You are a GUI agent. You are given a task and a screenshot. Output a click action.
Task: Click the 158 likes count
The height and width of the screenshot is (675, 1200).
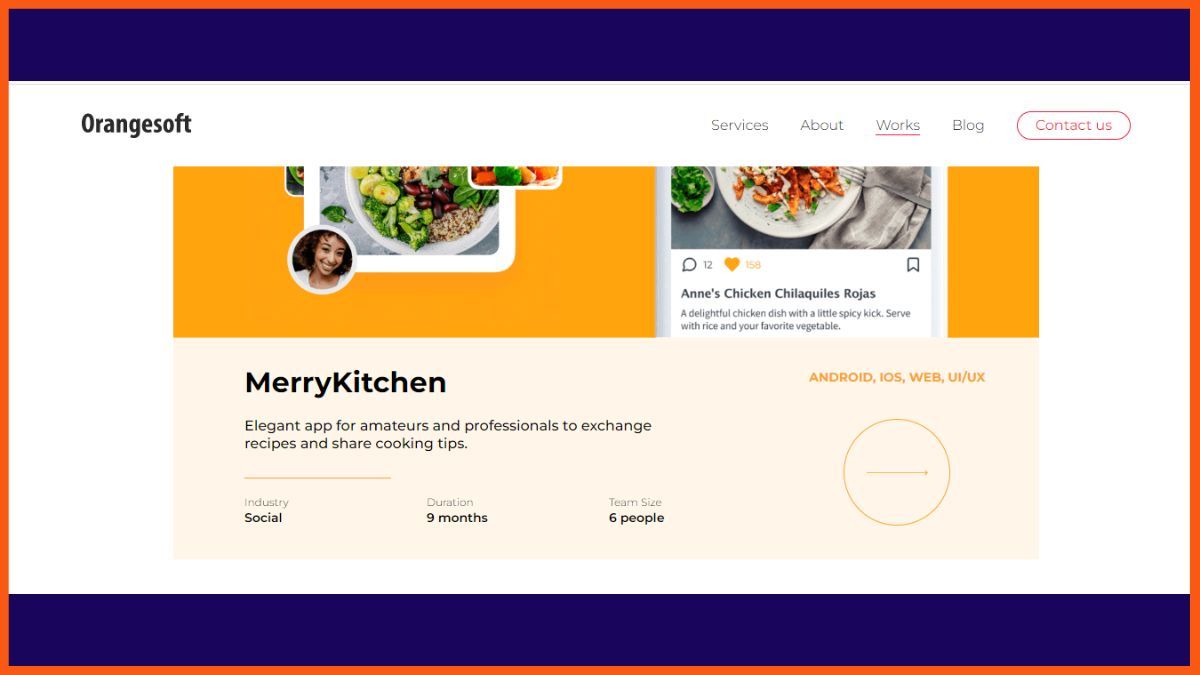click(753, 265)
